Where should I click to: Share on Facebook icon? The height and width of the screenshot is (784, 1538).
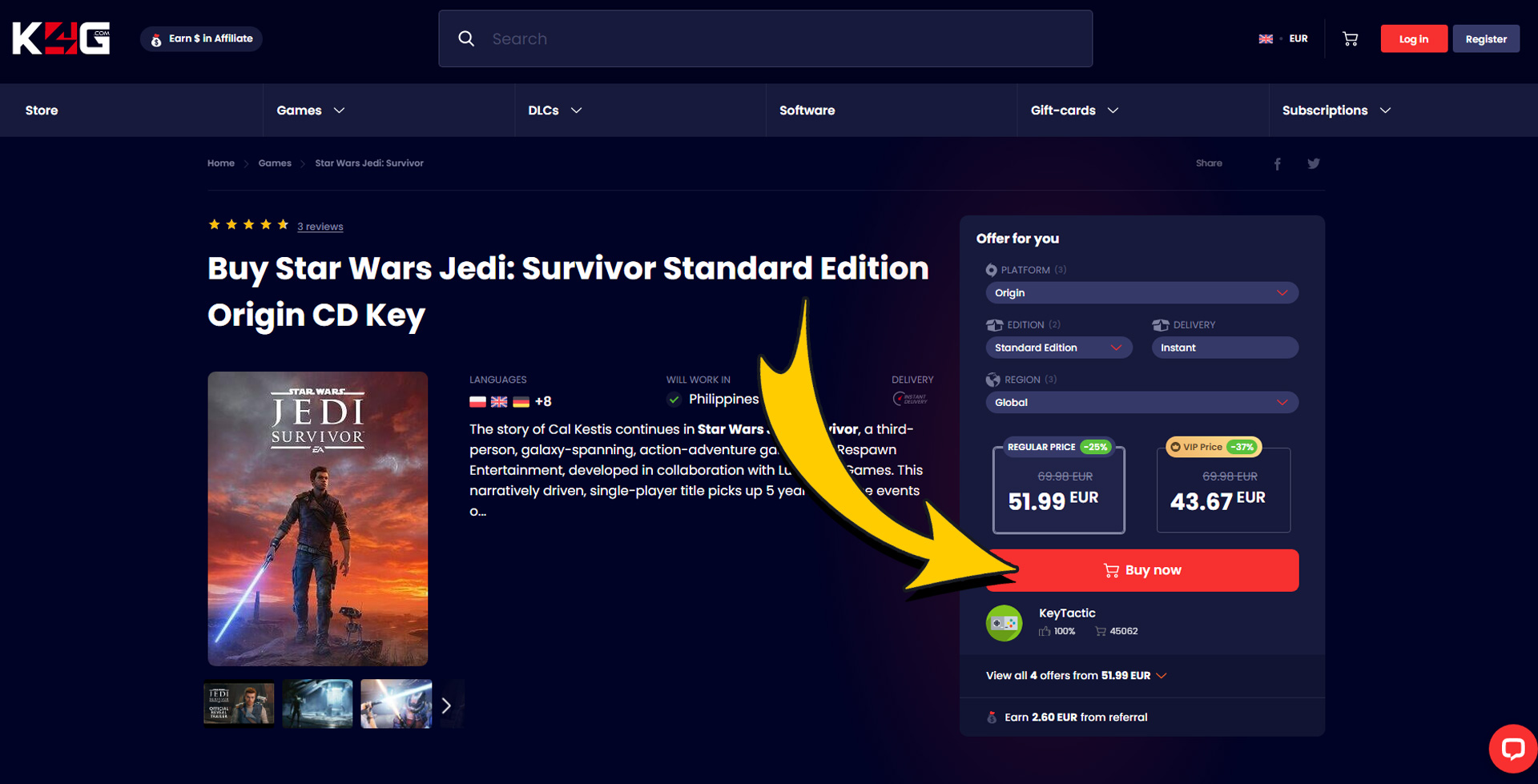[1278, 163]
